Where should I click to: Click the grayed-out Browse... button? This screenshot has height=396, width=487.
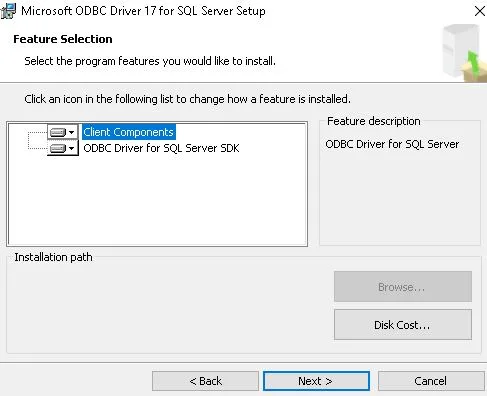pos(403,287)
